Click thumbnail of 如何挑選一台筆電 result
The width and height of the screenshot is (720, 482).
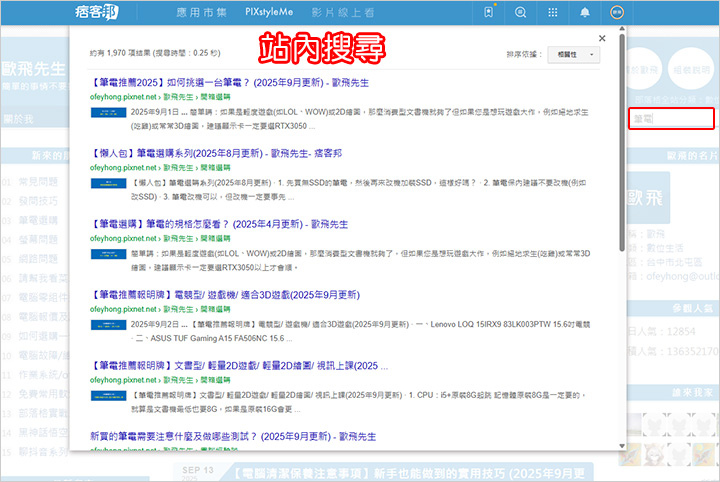108,112
